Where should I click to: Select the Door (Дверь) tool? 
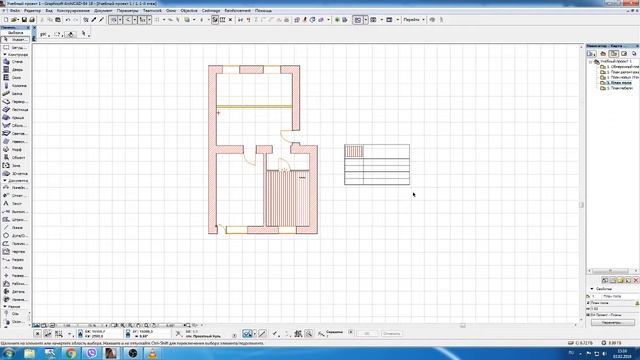click(x=15, y=70)
